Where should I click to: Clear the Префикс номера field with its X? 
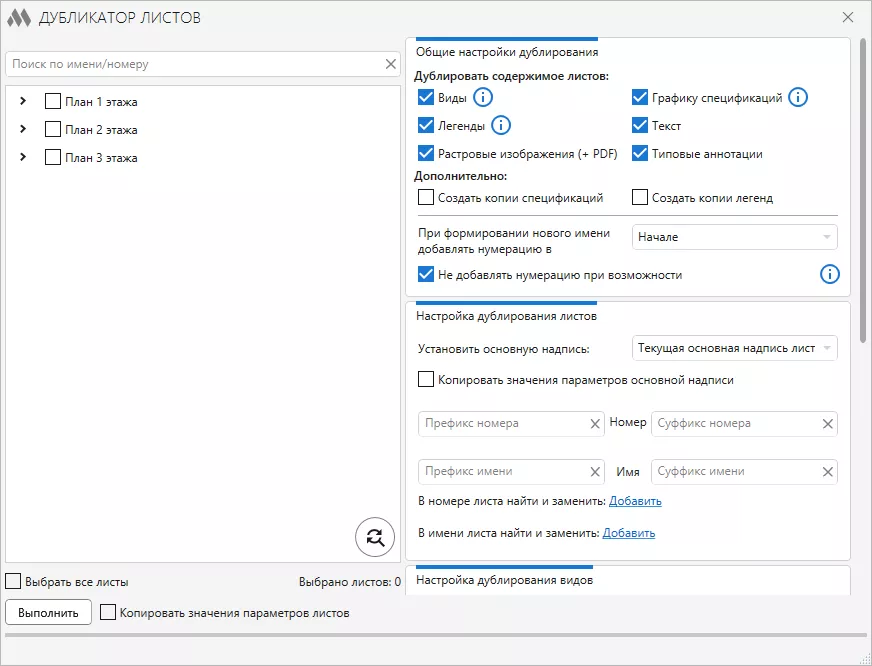click(x=595, y=424)
